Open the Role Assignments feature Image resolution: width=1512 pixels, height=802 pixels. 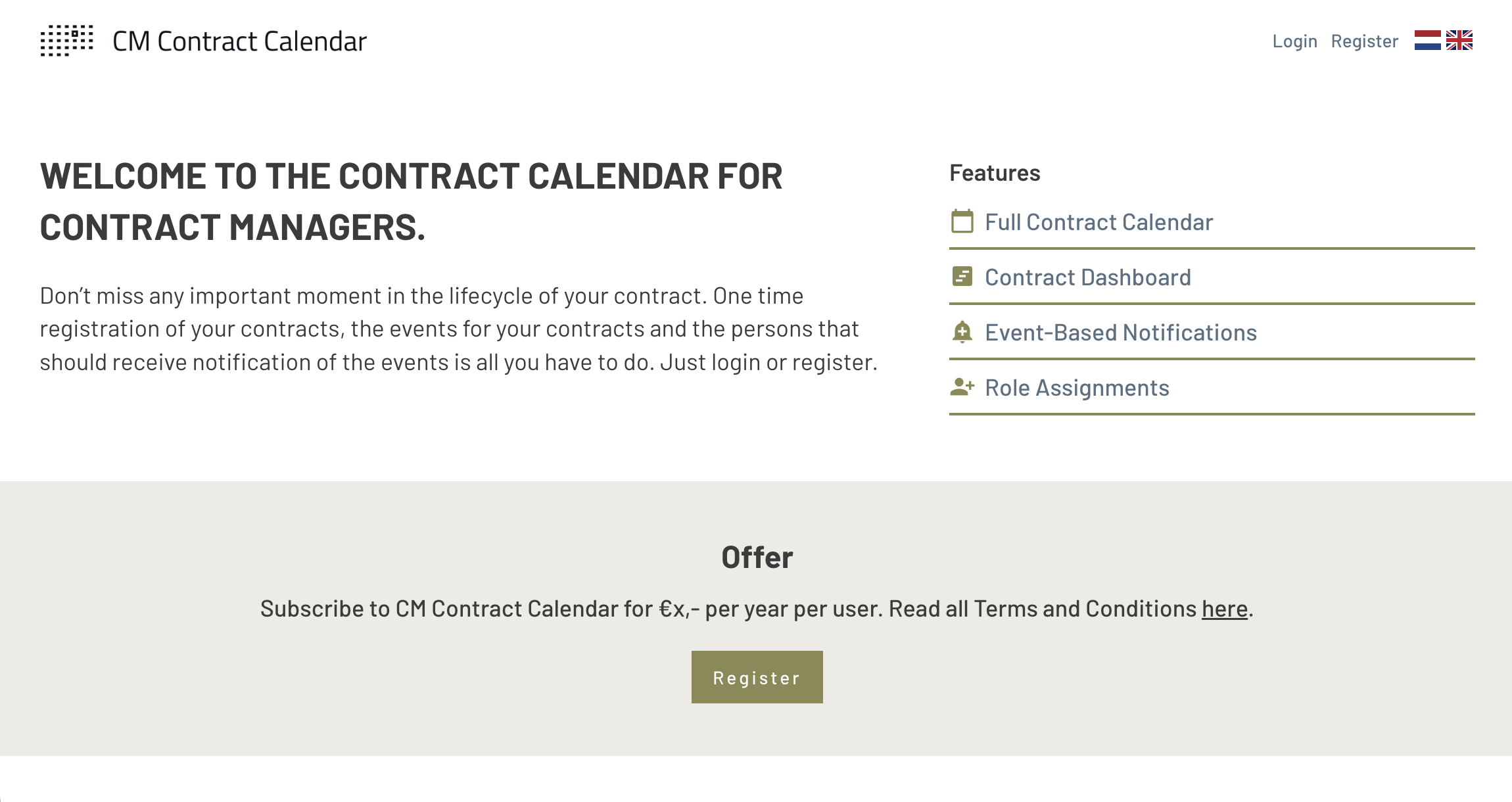tap(1077, 388)
